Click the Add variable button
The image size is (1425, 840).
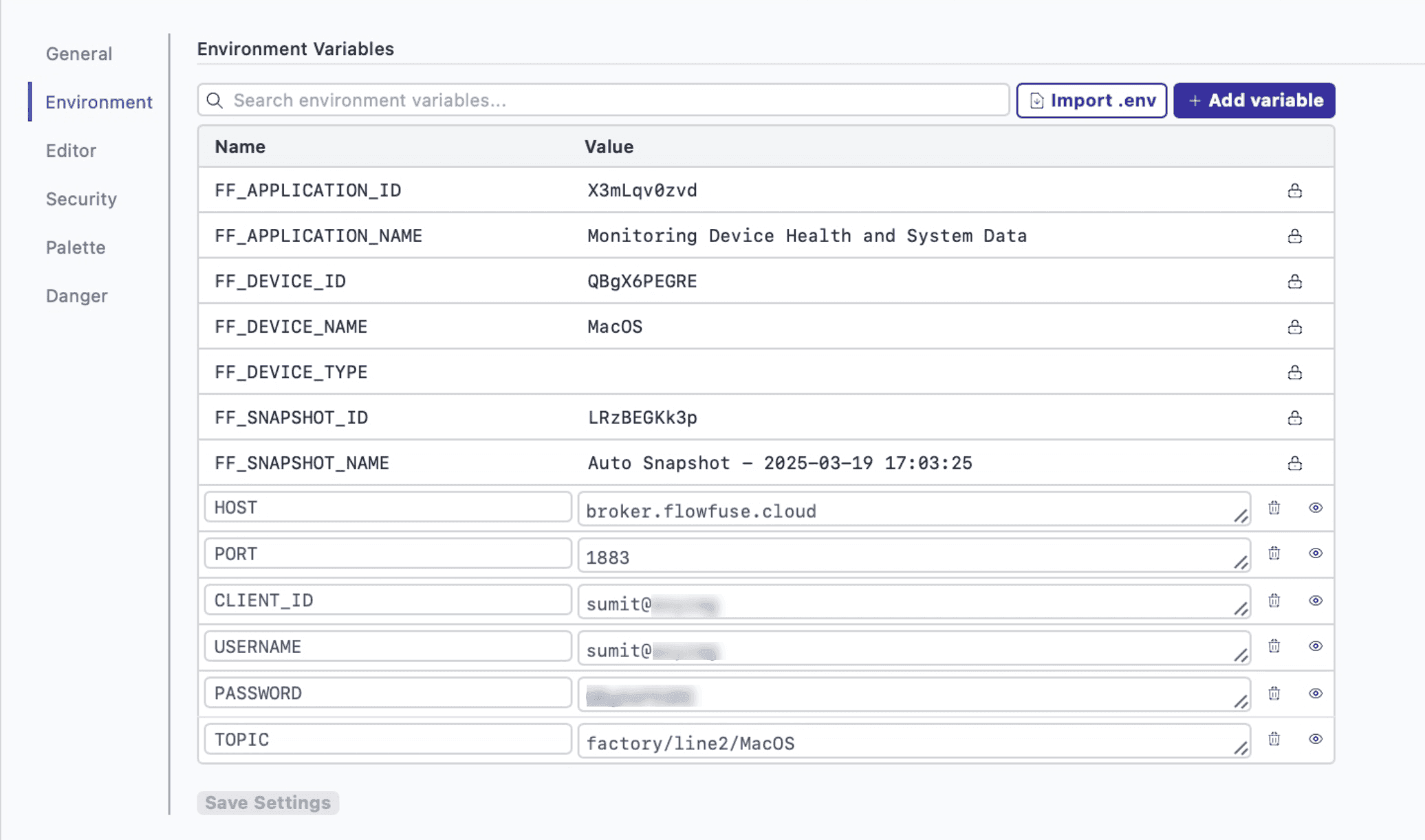tap(1254, 100)
